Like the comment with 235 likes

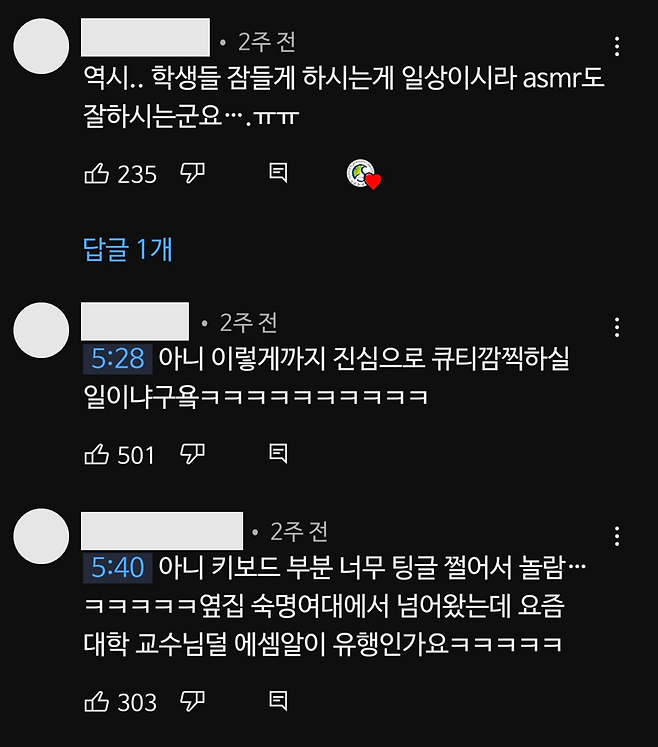pyautogui.click(x=97, y=173)
